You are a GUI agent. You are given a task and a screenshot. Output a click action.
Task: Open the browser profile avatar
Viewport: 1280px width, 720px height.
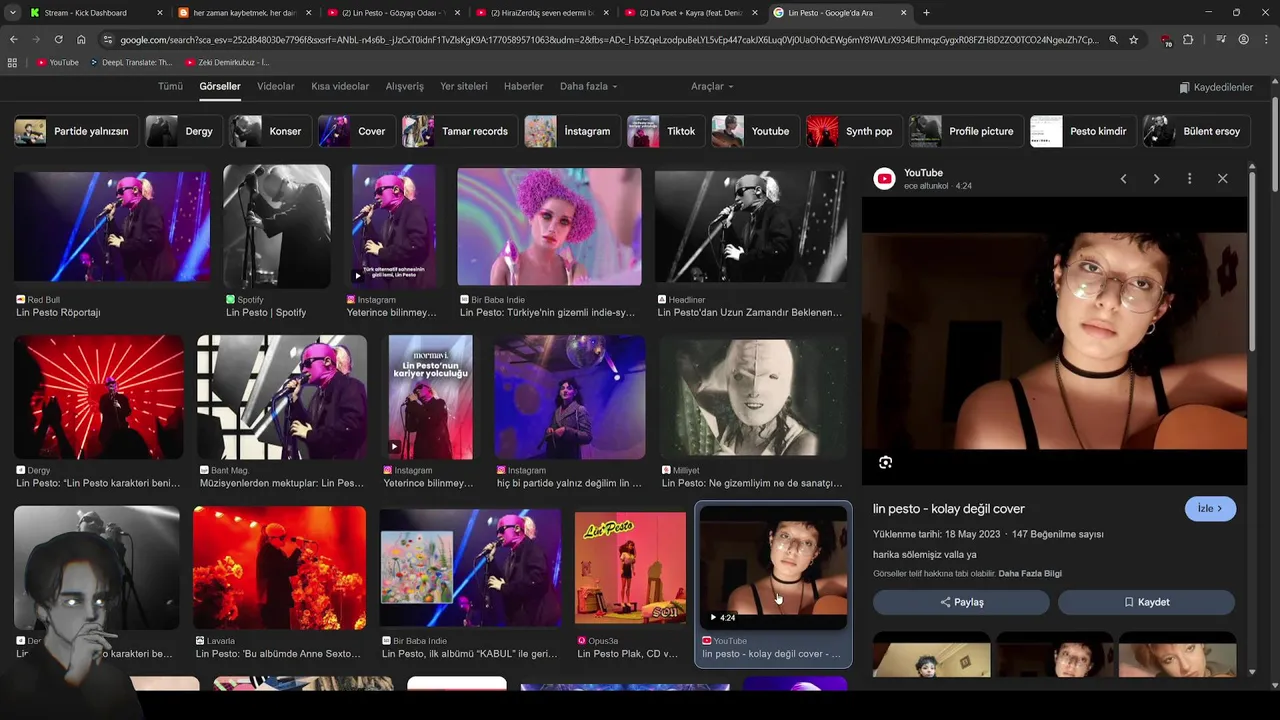1243,40
